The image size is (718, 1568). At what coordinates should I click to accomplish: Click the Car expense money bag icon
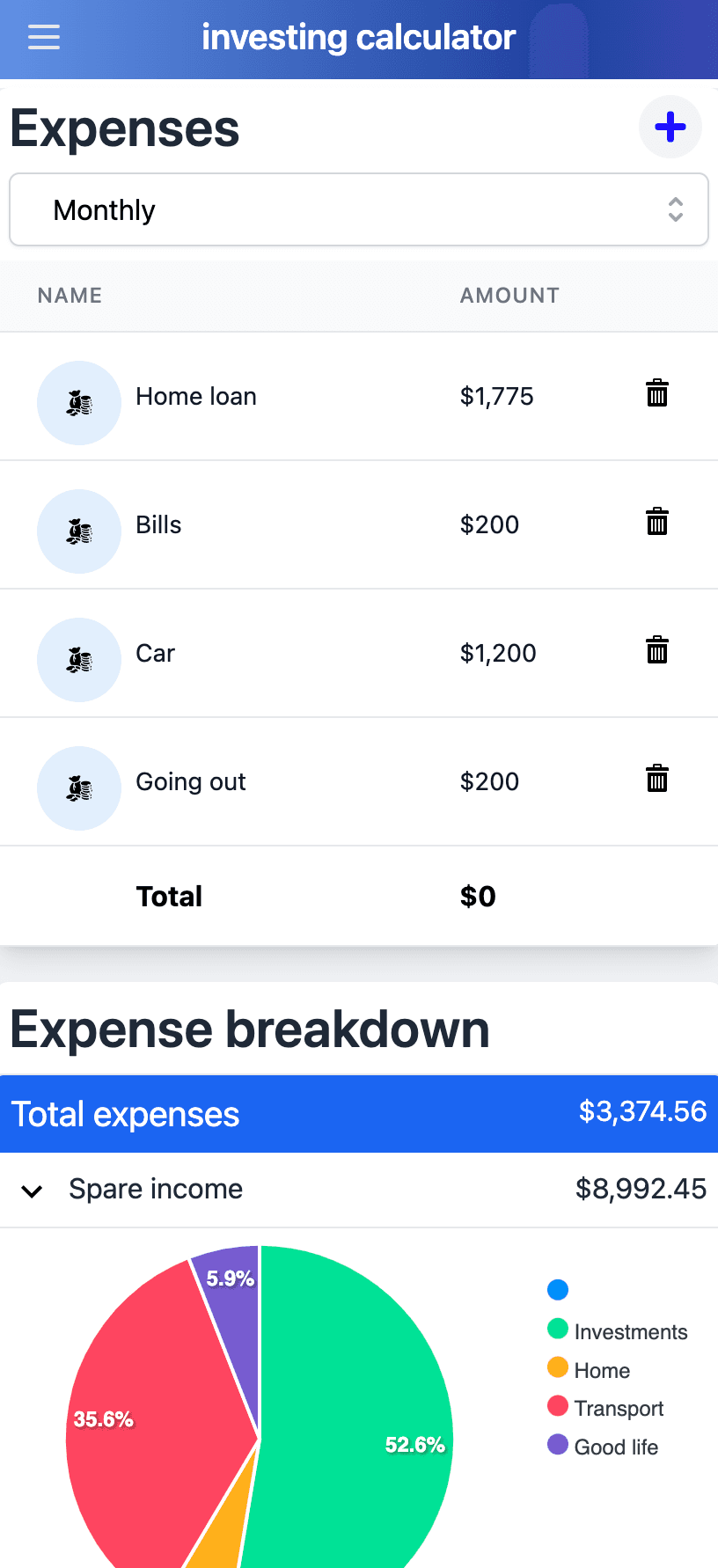(79, 660)
